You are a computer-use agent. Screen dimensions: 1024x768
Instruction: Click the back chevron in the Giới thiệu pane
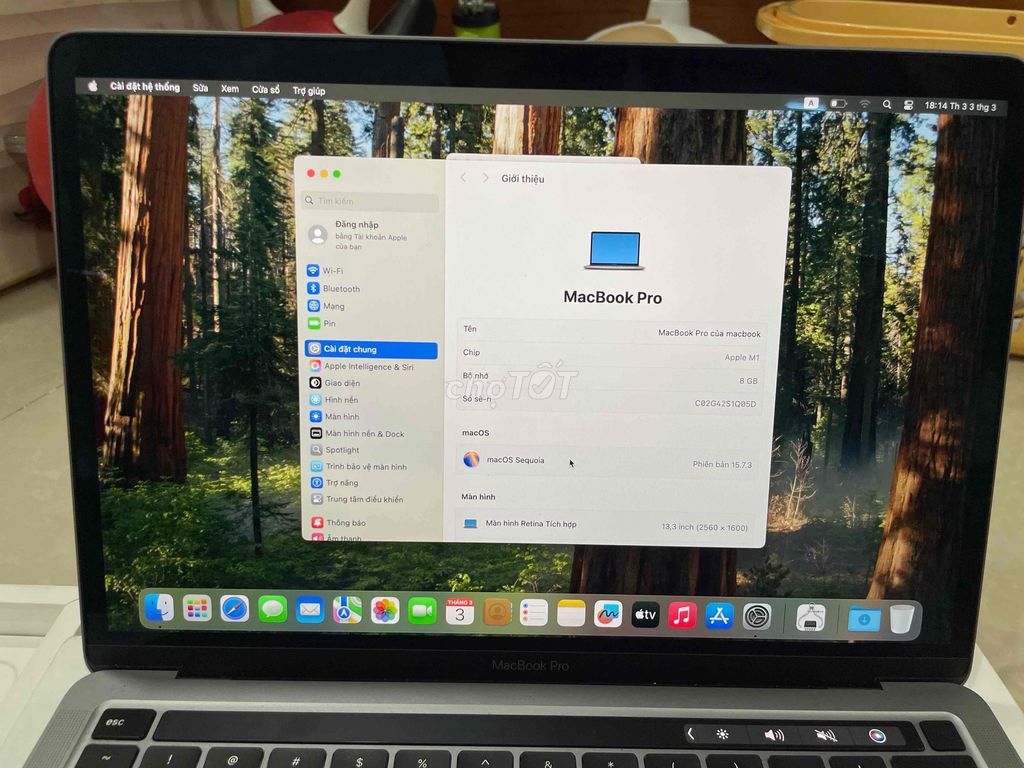(x=463, y=177)
